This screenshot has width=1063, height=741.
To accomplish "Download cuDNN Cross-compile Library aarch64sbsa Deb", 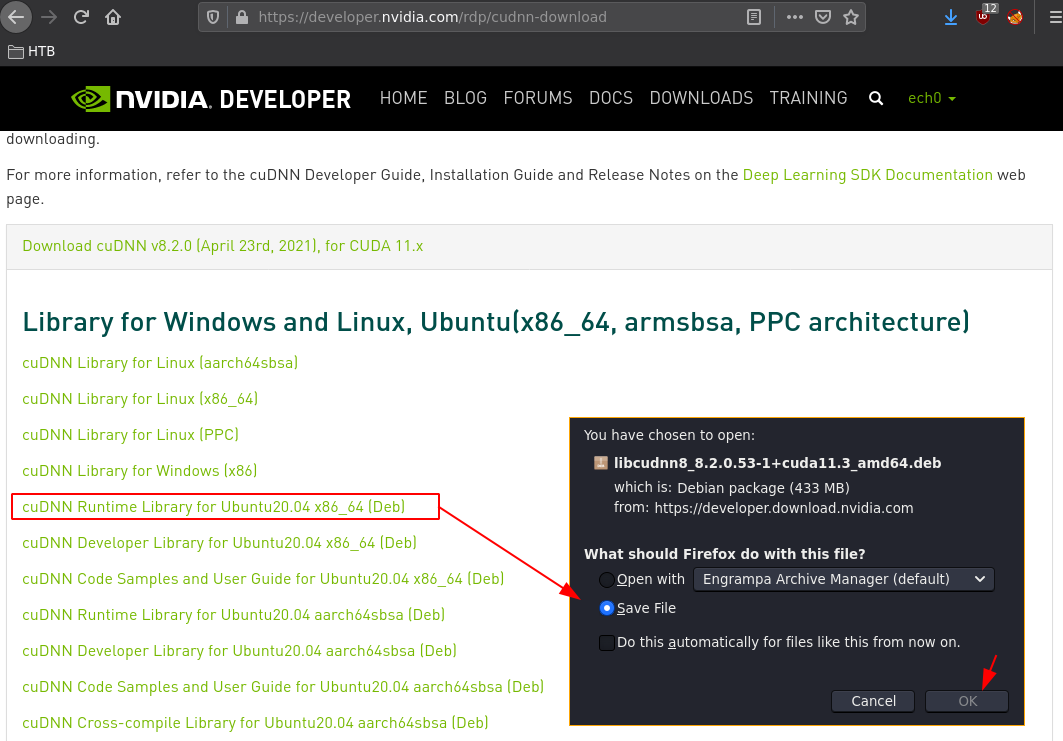I will pos(256,722).
